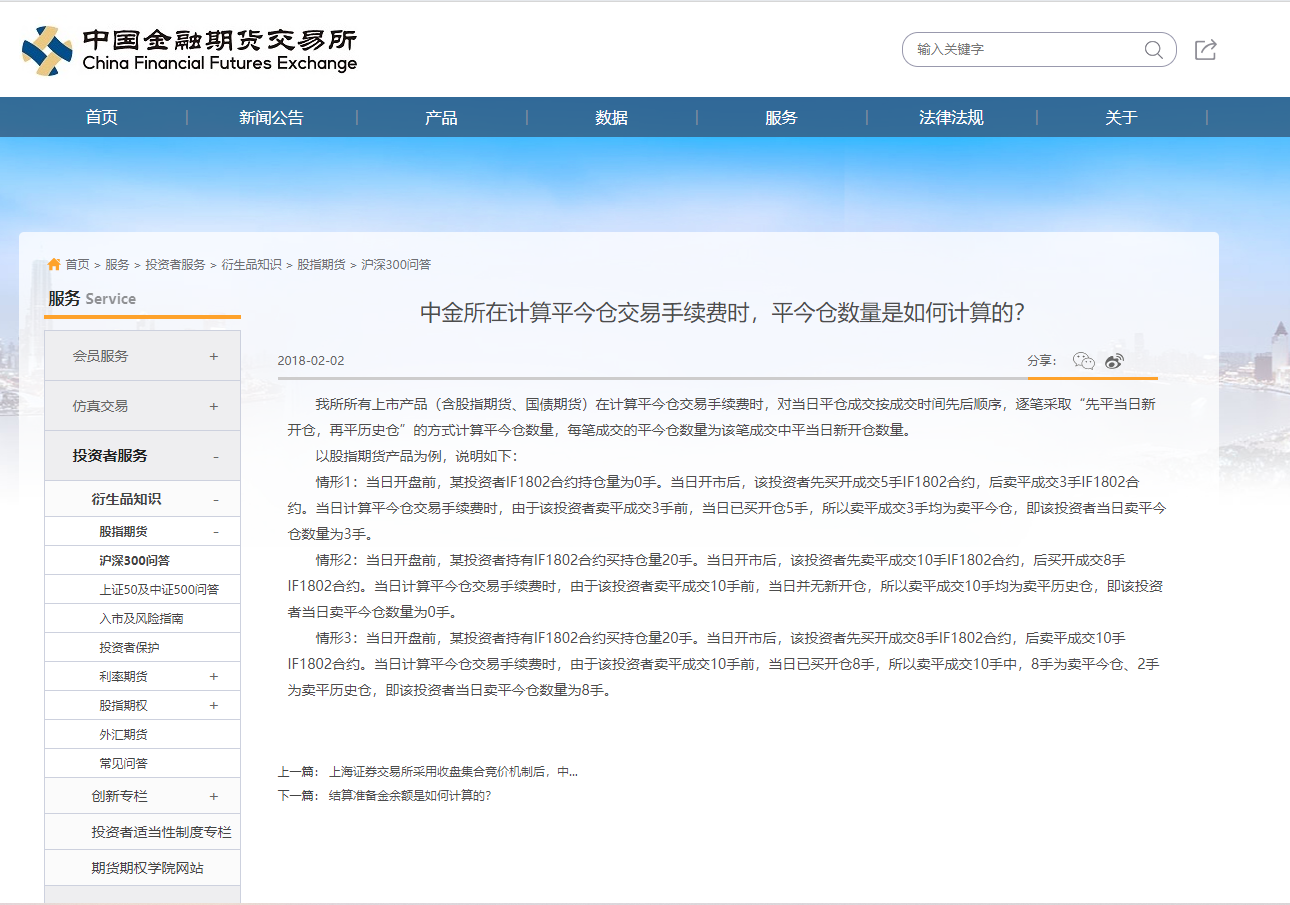1290x905 pixels.
Task: Expand the 利率期货 submenu
Action: tap(213, 677)
